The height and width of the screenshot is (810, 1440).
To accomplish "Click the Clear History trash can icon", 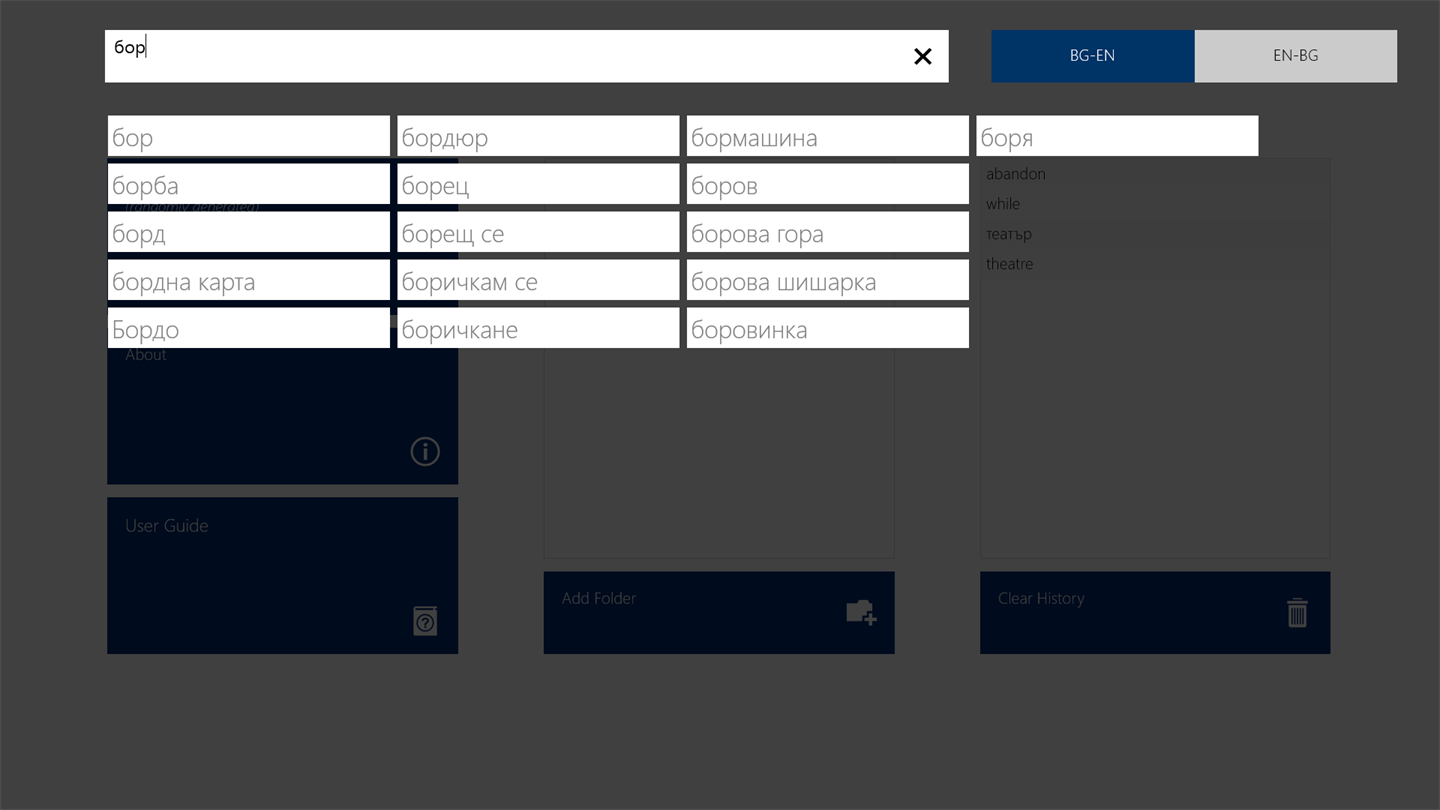I will tap(1297, 612).
